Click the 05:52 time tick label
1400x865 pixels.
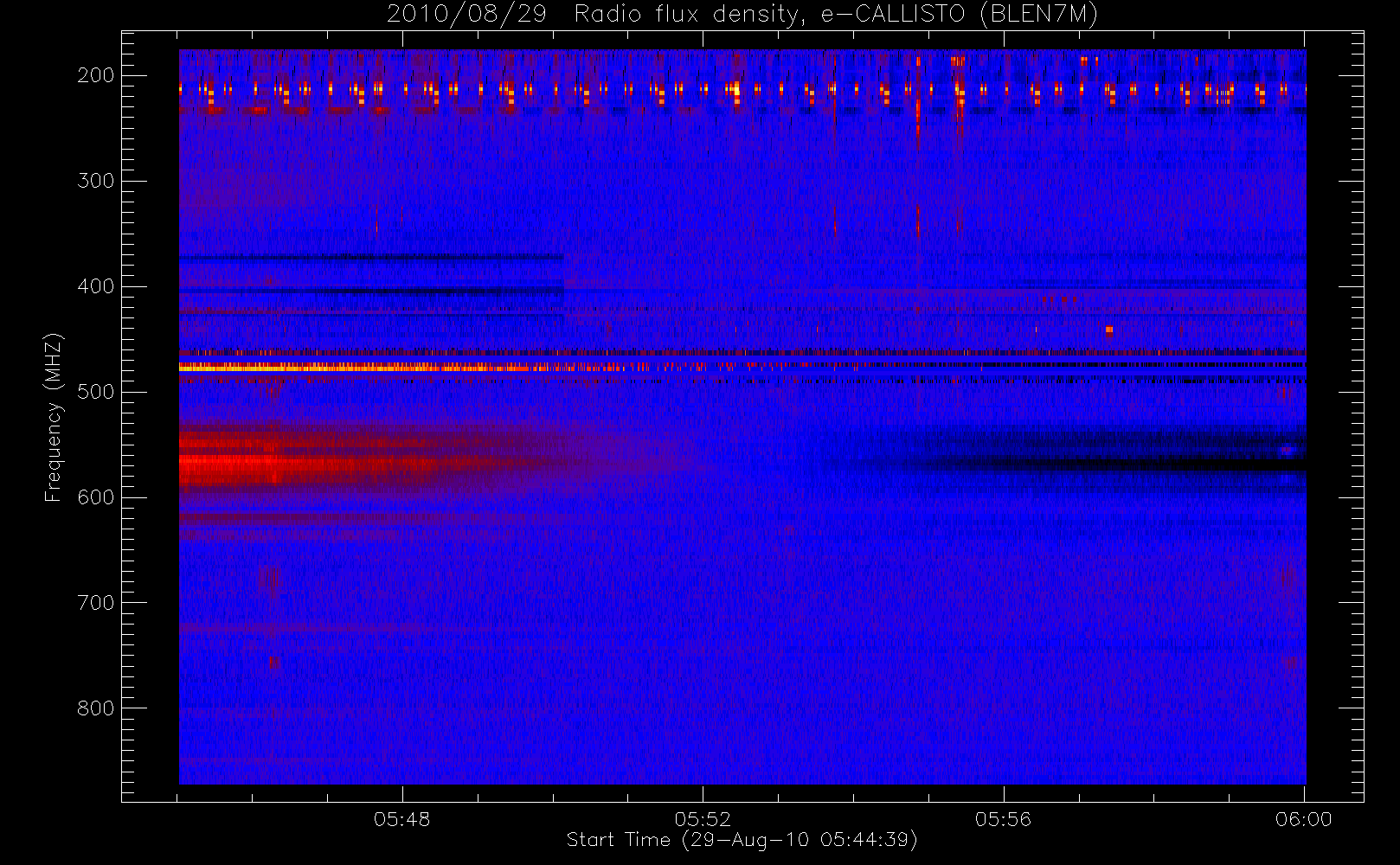[703, 819]
